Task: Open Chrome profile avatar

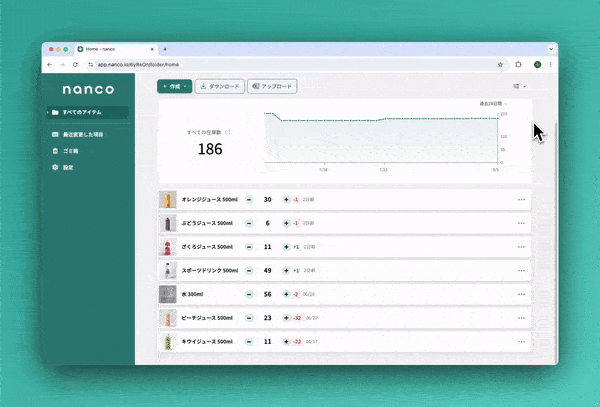Action: 538,65
